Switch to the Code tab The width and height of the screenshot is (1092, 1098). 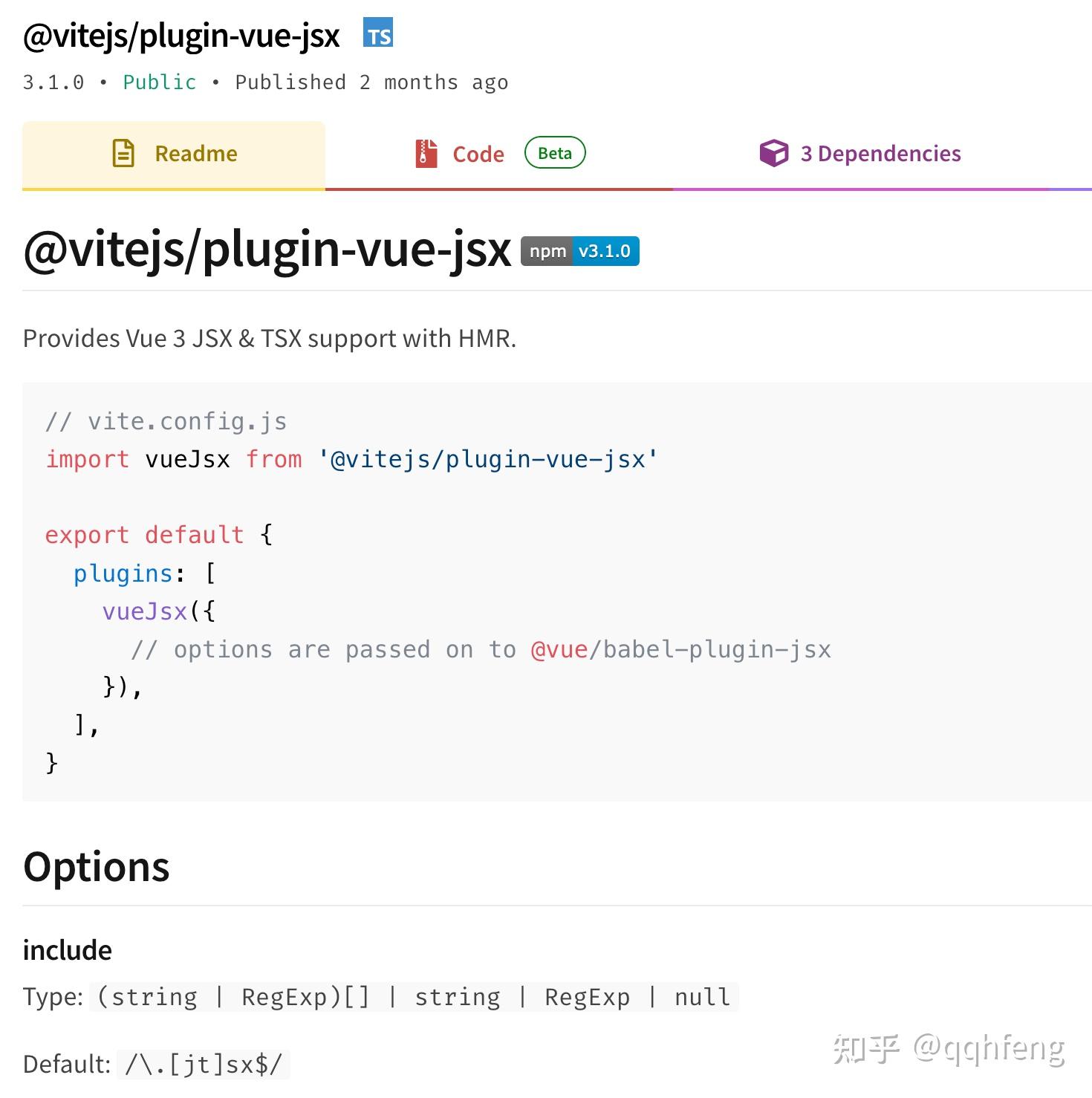point(499,155)
